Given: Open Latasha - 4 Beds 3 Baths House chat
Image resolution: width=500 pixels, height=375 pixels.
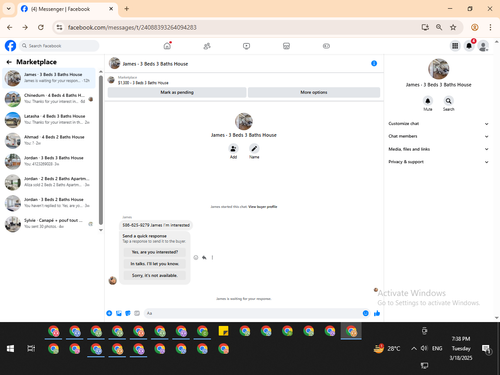Looking at the screenshot, I should [x=49, y=120].
